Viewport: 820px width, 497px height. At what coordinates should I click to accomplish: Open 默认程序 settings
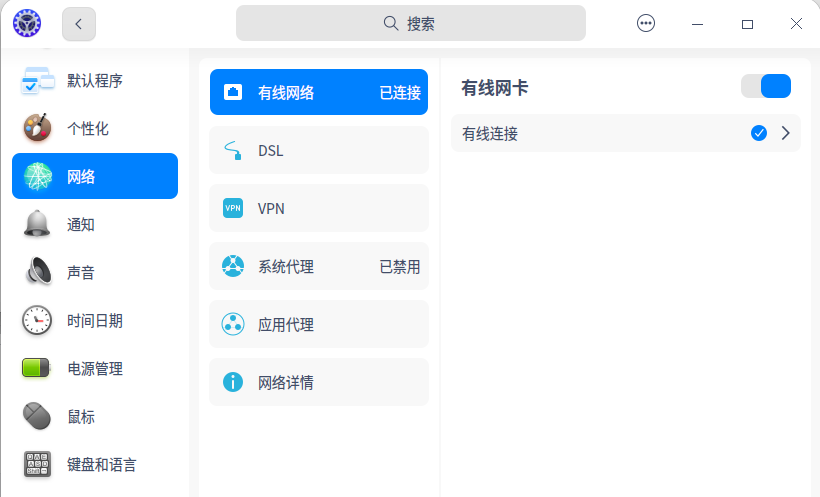95,81
